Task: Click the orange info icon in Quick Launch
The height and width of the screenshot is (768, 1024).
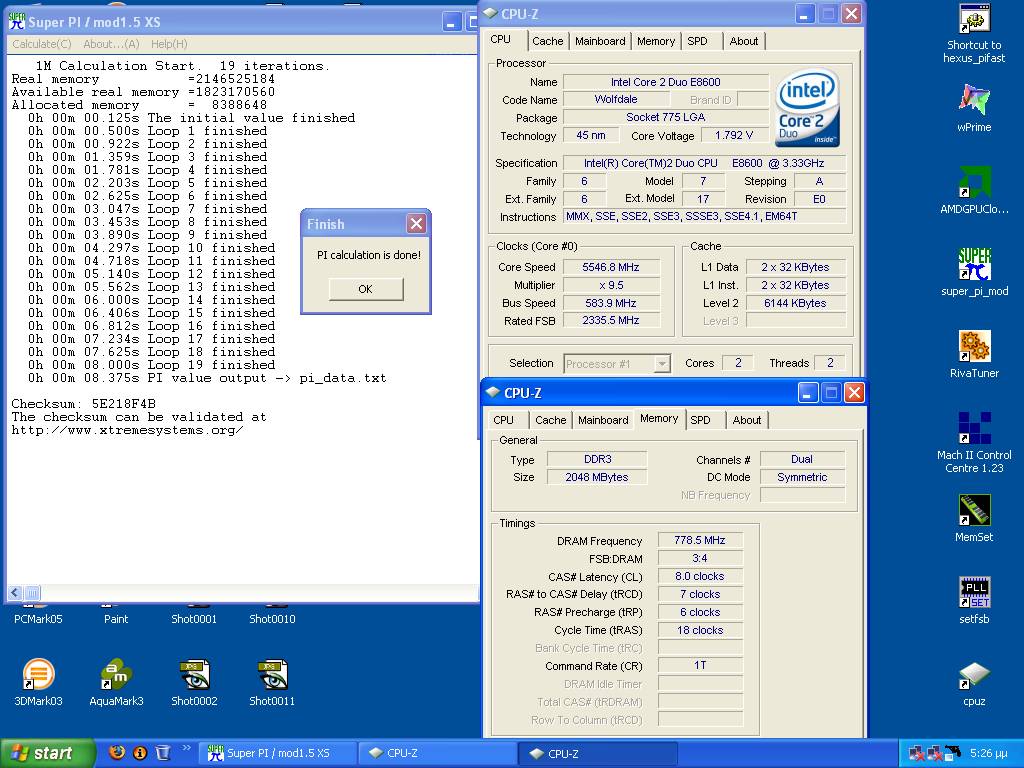Action: tap(140, 752)
